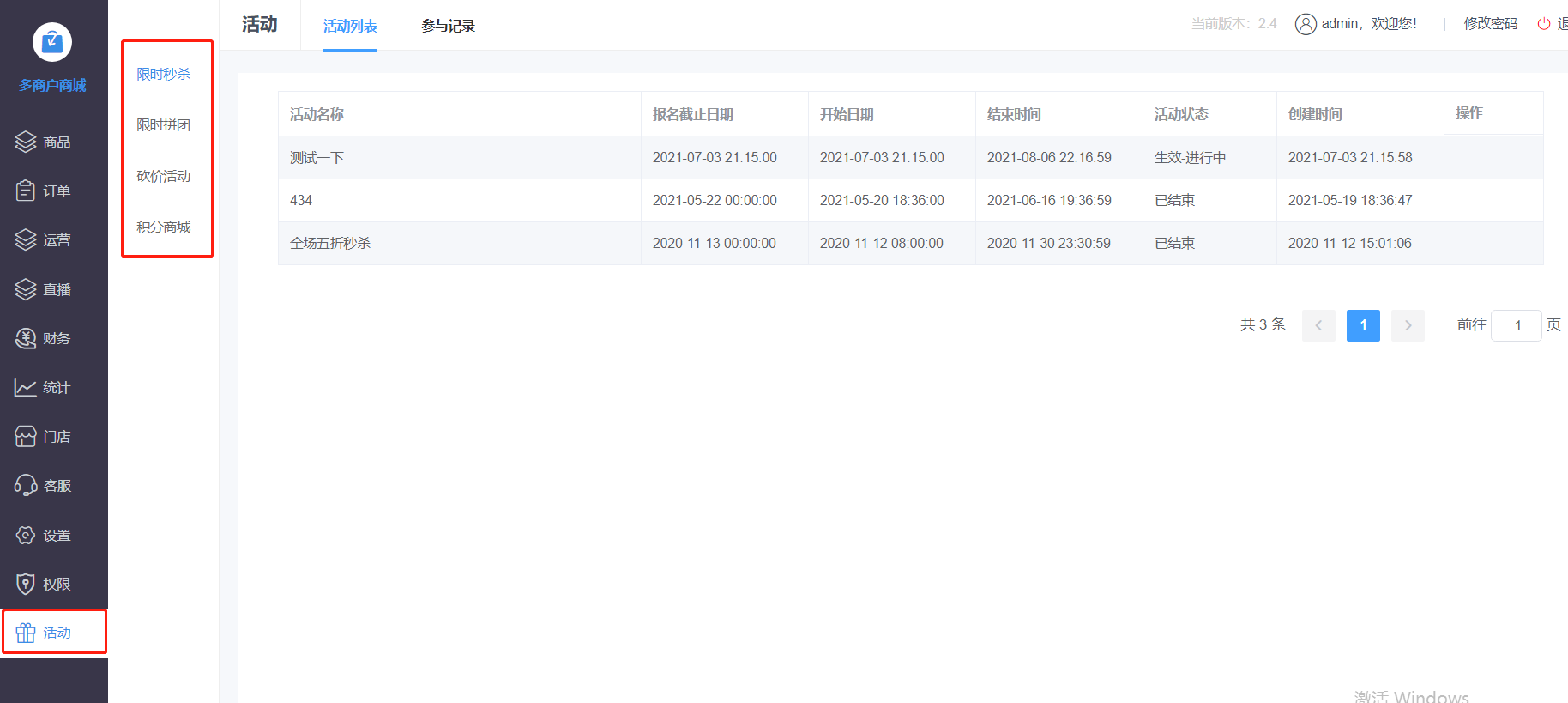Click the 多商户商城 title text
1568x703 pixels.
pyautogui.click(x=52, y=85)
